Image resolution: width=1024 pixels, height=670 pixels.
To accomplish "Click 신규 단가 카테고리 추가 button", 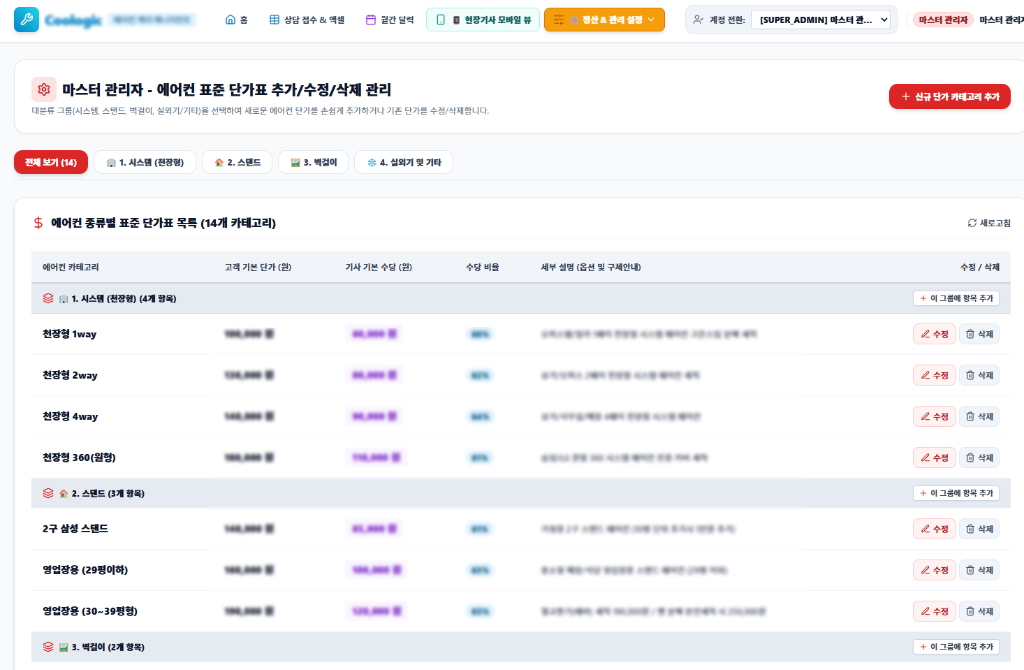I will [x=950, y=97].
